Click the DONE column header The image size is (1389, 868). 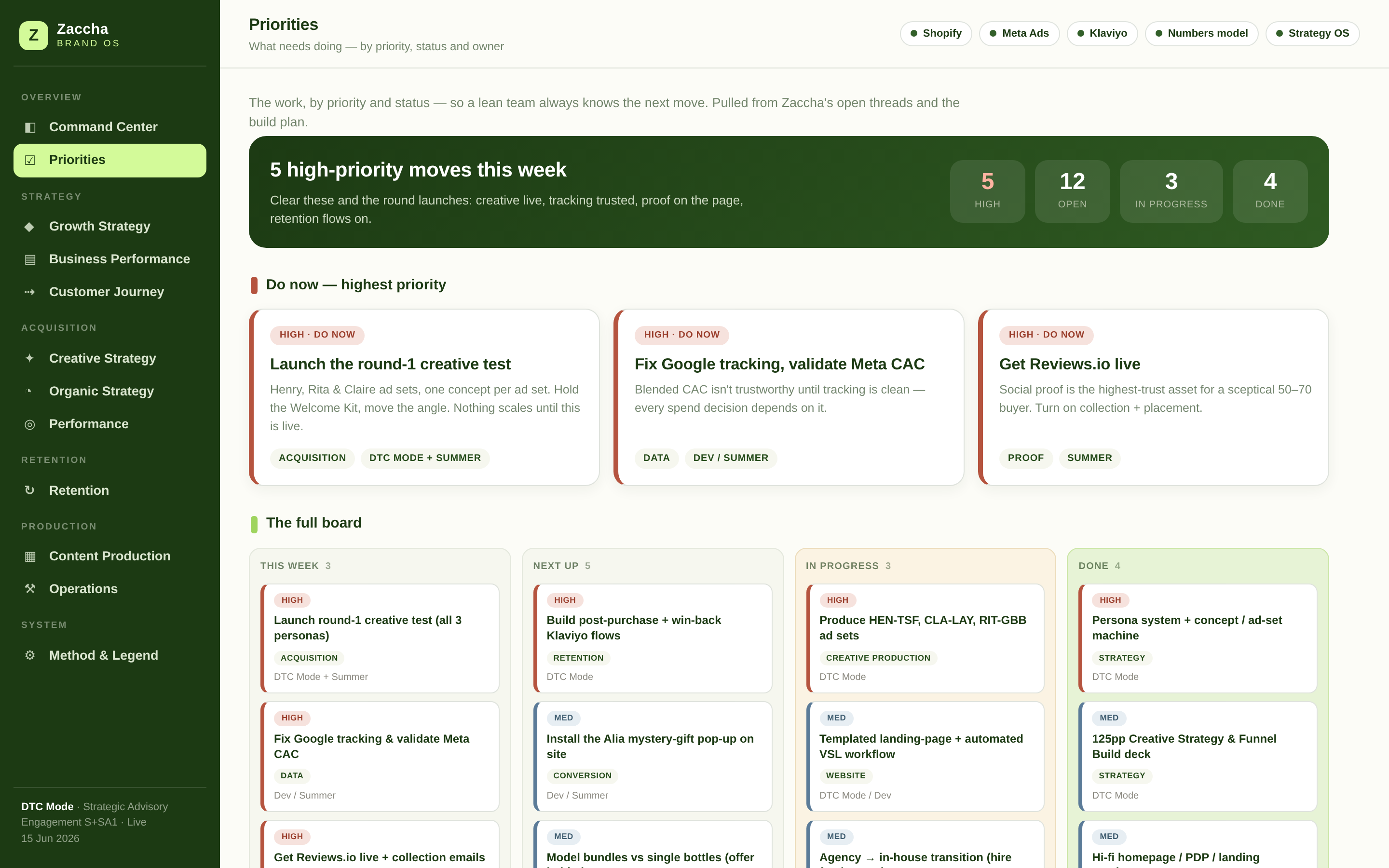1099,566
